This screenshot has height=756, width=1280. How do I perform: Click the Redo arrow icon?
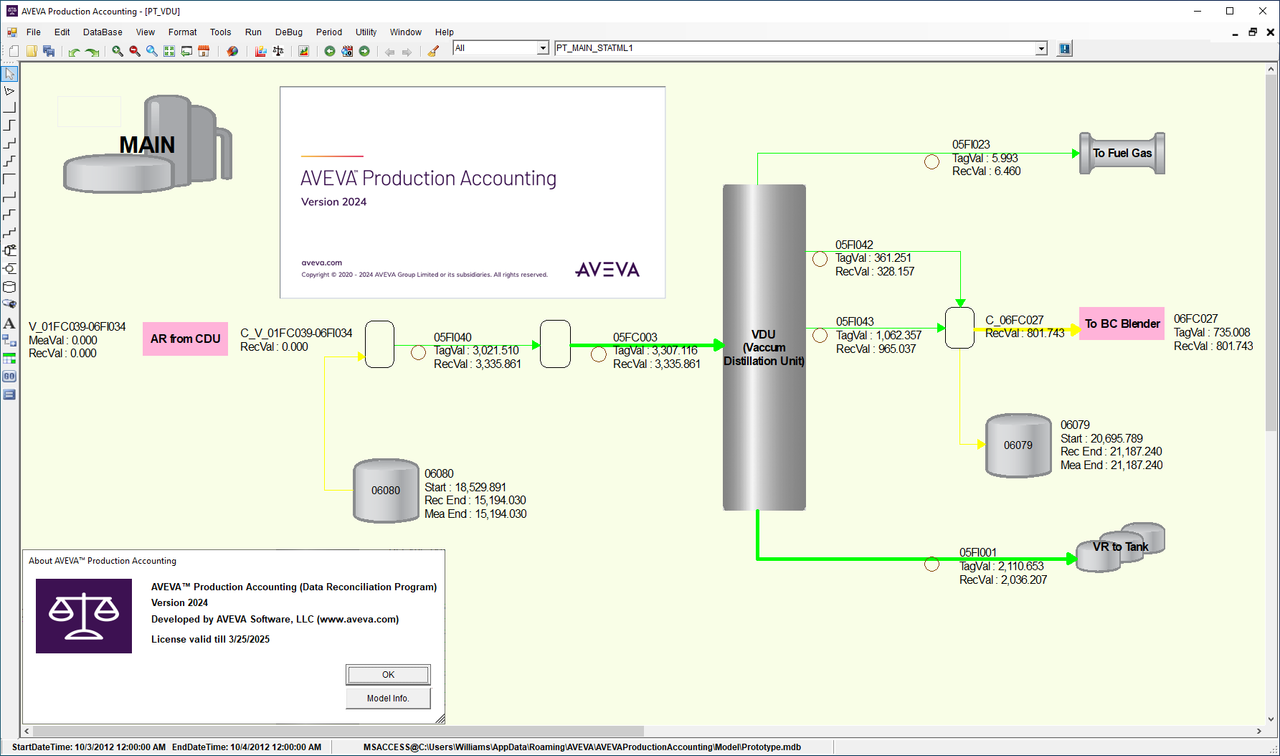[92, 51]
